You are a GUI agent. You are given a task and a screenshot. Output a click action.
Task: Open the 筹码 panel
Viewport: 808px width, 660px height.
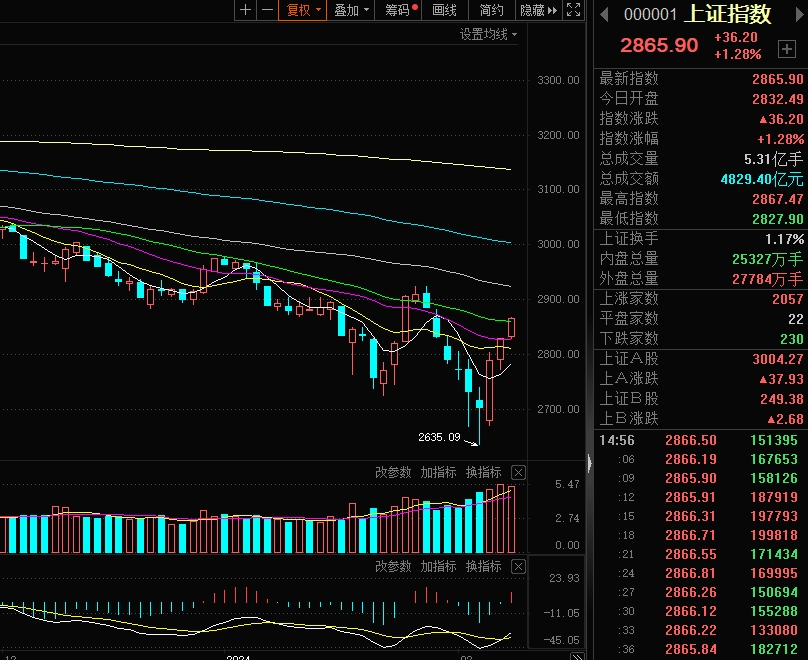399,10
